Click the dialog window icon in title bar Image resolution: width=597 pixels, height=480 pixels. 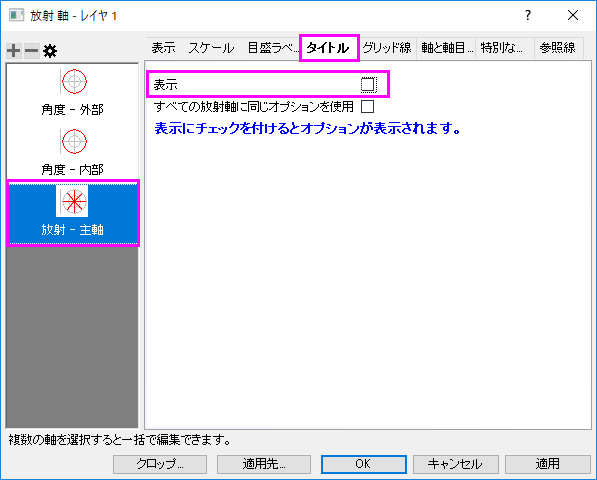(x=16, y=16)
